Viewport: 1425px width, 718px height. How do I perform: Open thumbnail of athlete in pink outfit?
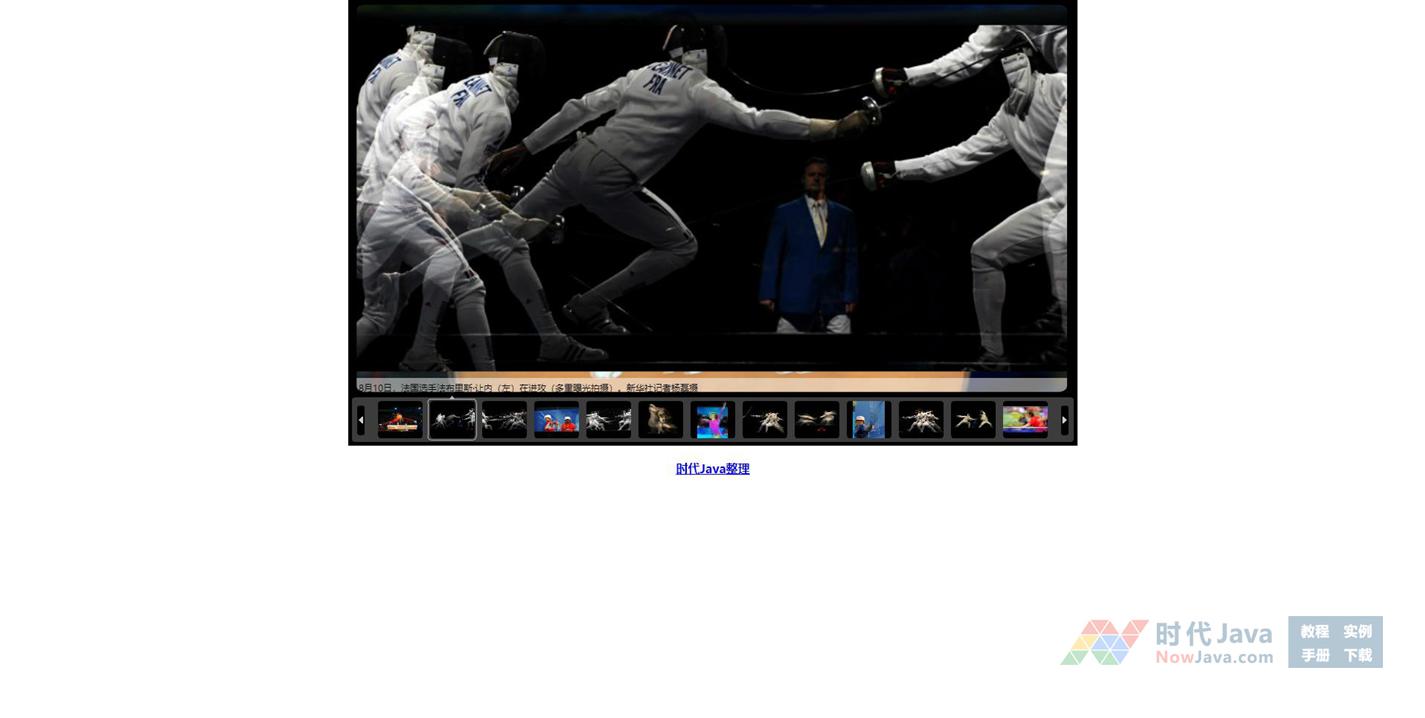point(712,420)
